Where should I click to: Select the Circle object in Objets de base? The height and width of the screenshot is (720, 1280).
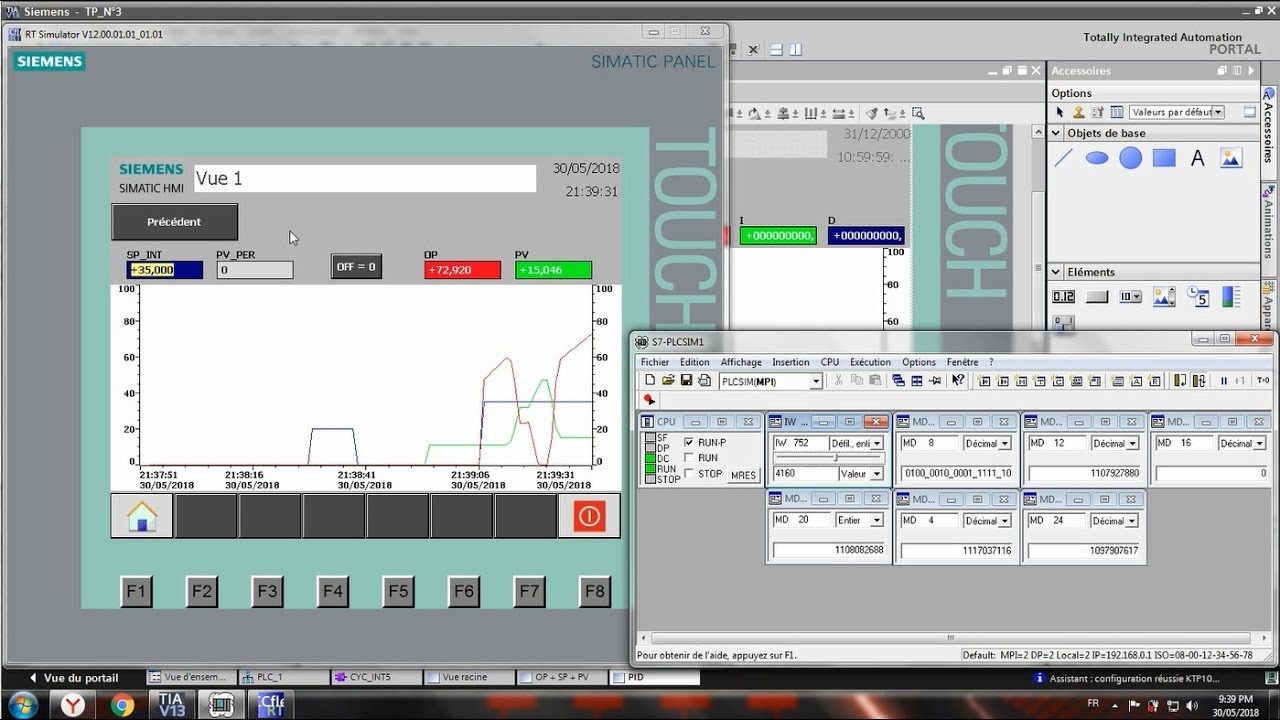click(x=1130, y=158)
